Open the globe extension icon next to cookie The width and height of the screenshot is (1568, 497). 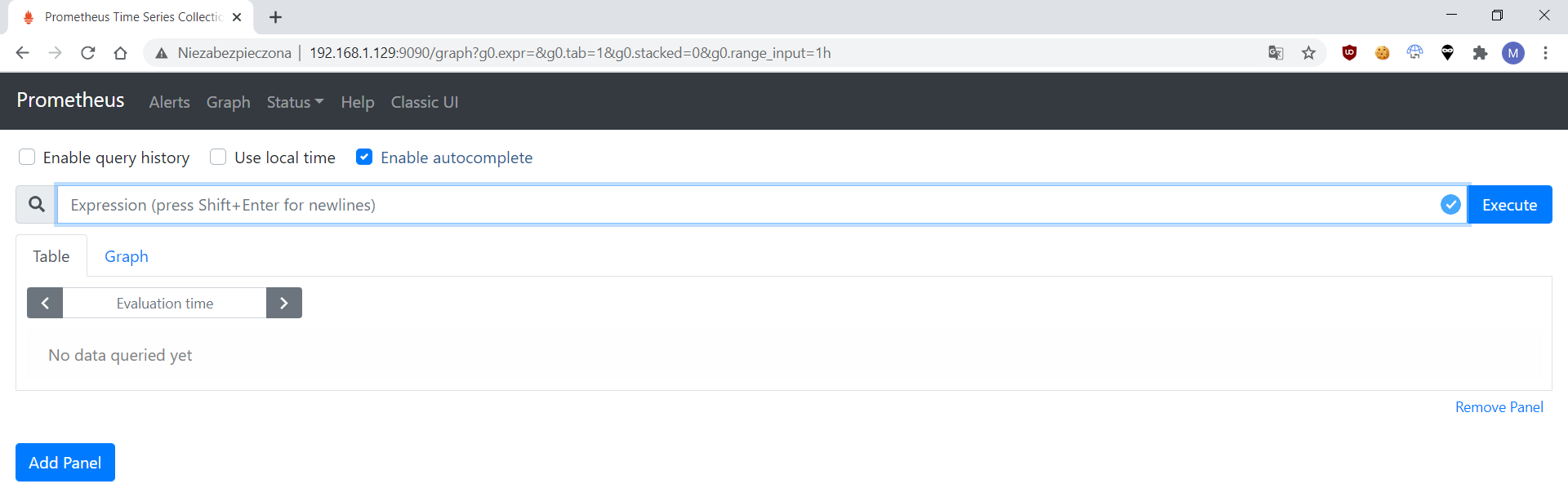click(1414, 53)
